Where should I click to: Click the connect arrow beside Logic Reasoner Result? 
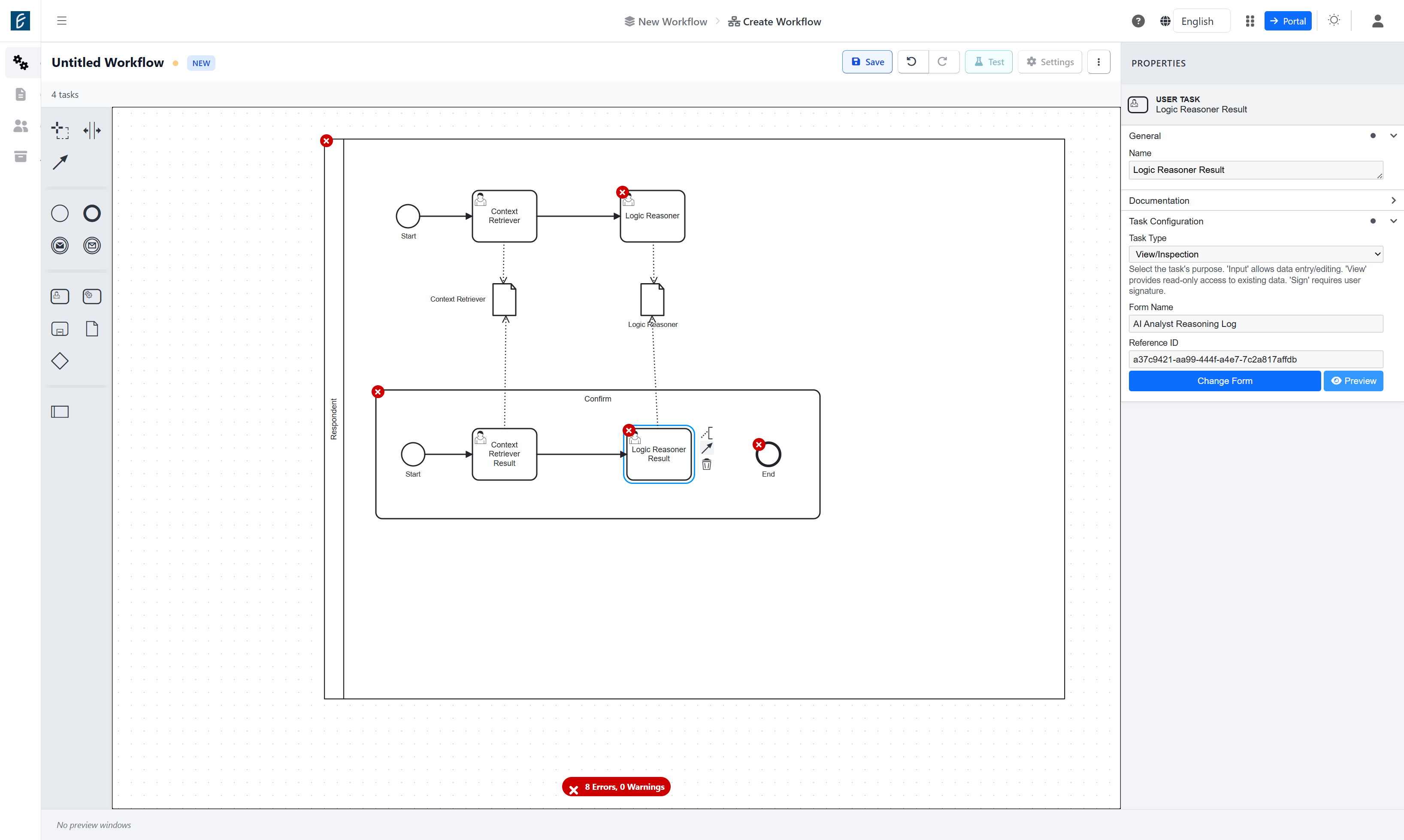point(707,448)
